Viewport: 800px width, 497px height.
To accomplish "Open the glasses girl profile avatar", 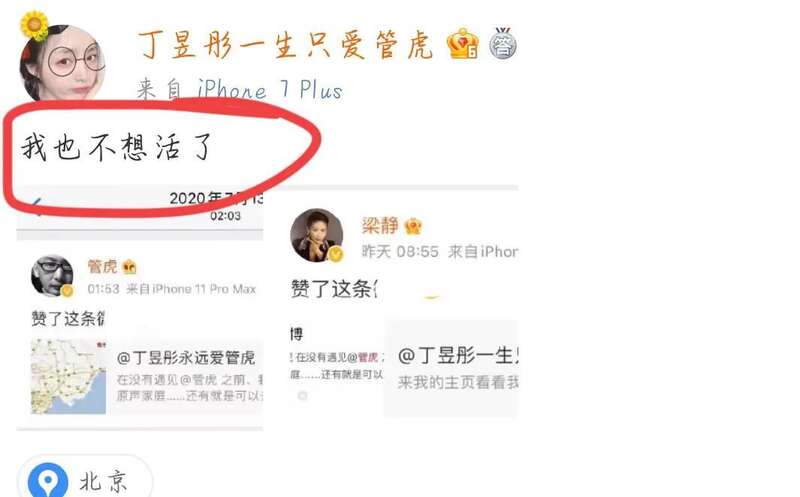I will pyautogui.click(x=62, y=63).
